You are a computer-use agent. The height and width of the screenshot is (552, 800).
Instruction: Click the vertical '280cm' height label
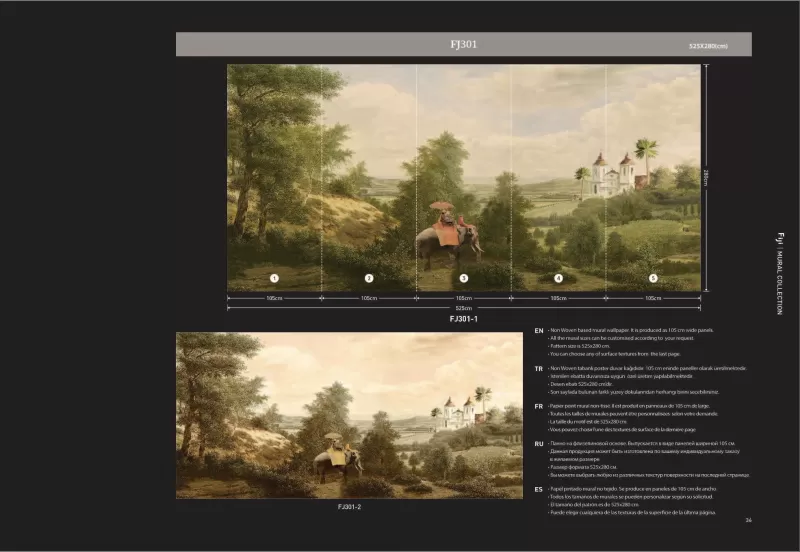tap(707, 178)
